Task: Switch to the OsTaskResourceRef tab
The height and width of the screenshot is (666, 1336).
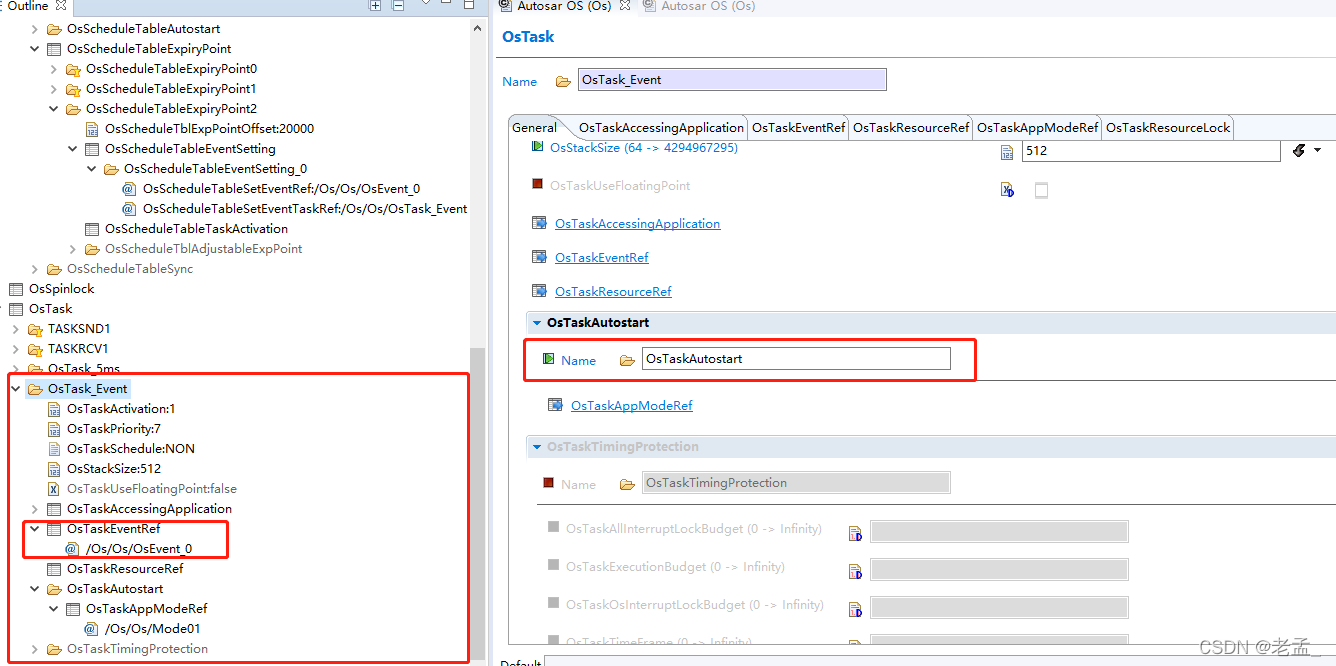Action: [x=911, y=127]
